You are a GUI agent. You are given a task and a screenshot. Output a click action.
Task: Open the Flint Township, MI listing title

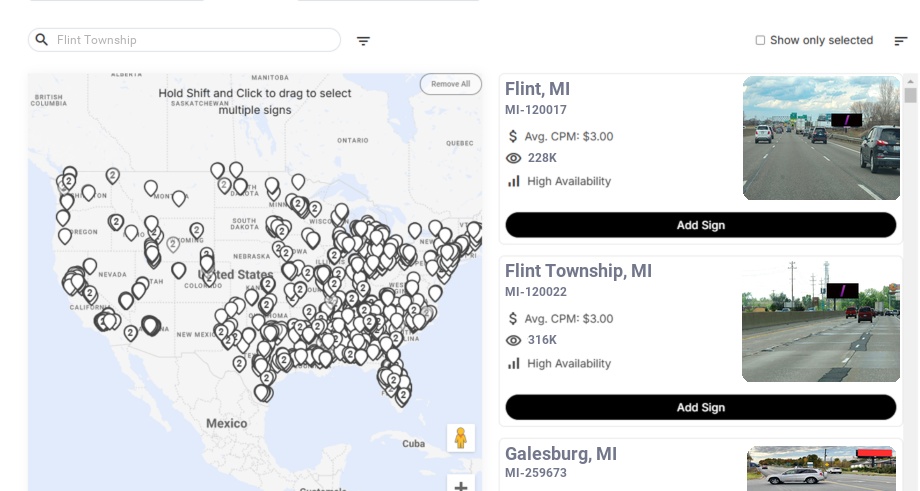[578, 271]
